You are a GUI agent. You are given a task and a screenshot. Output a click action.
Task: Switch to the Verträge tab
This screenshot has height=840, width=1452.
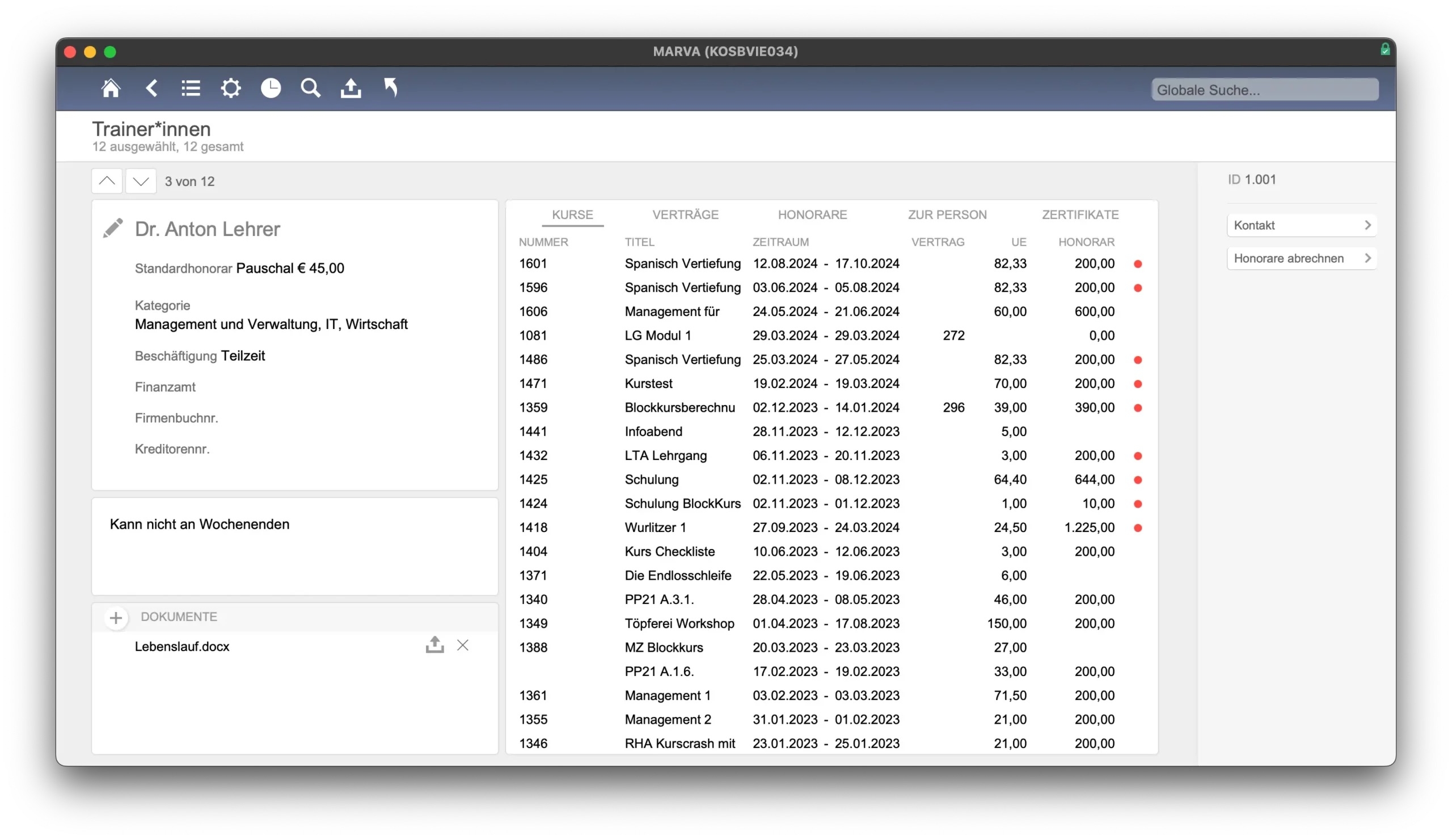click(x=685, y=215)
